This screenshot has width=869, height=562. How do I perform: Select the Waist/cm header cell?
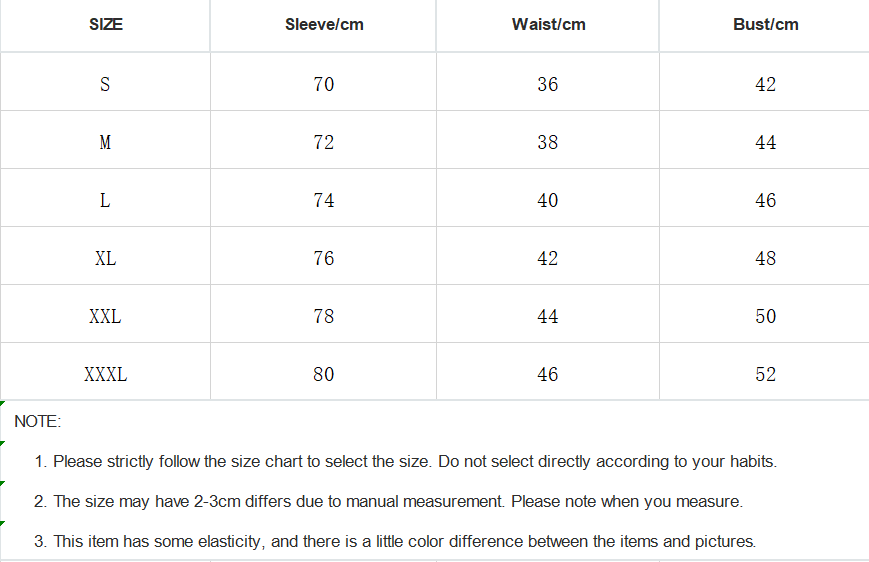[x=548, y=25]
